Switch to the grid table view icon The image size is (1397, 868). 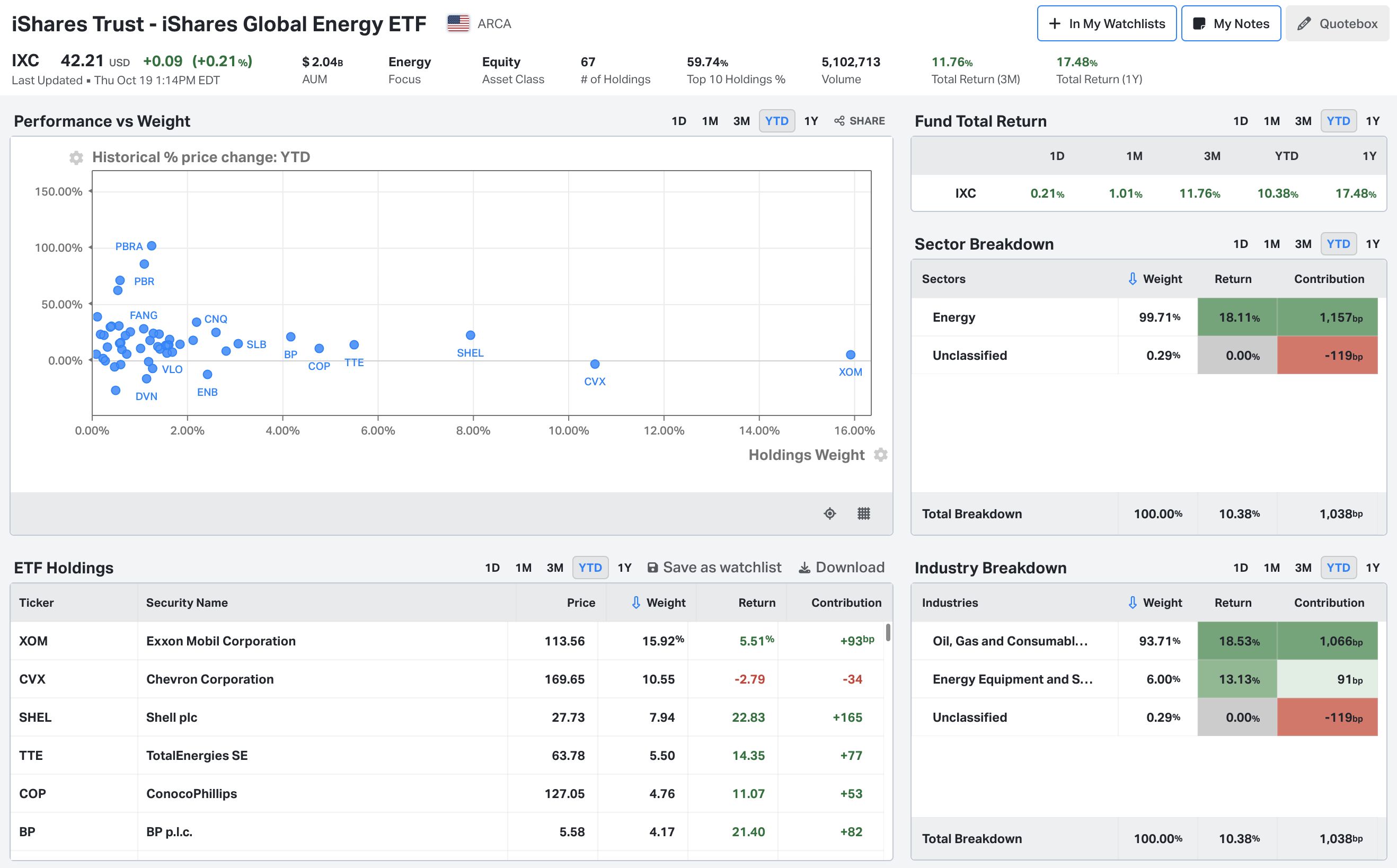coord(863,513)
